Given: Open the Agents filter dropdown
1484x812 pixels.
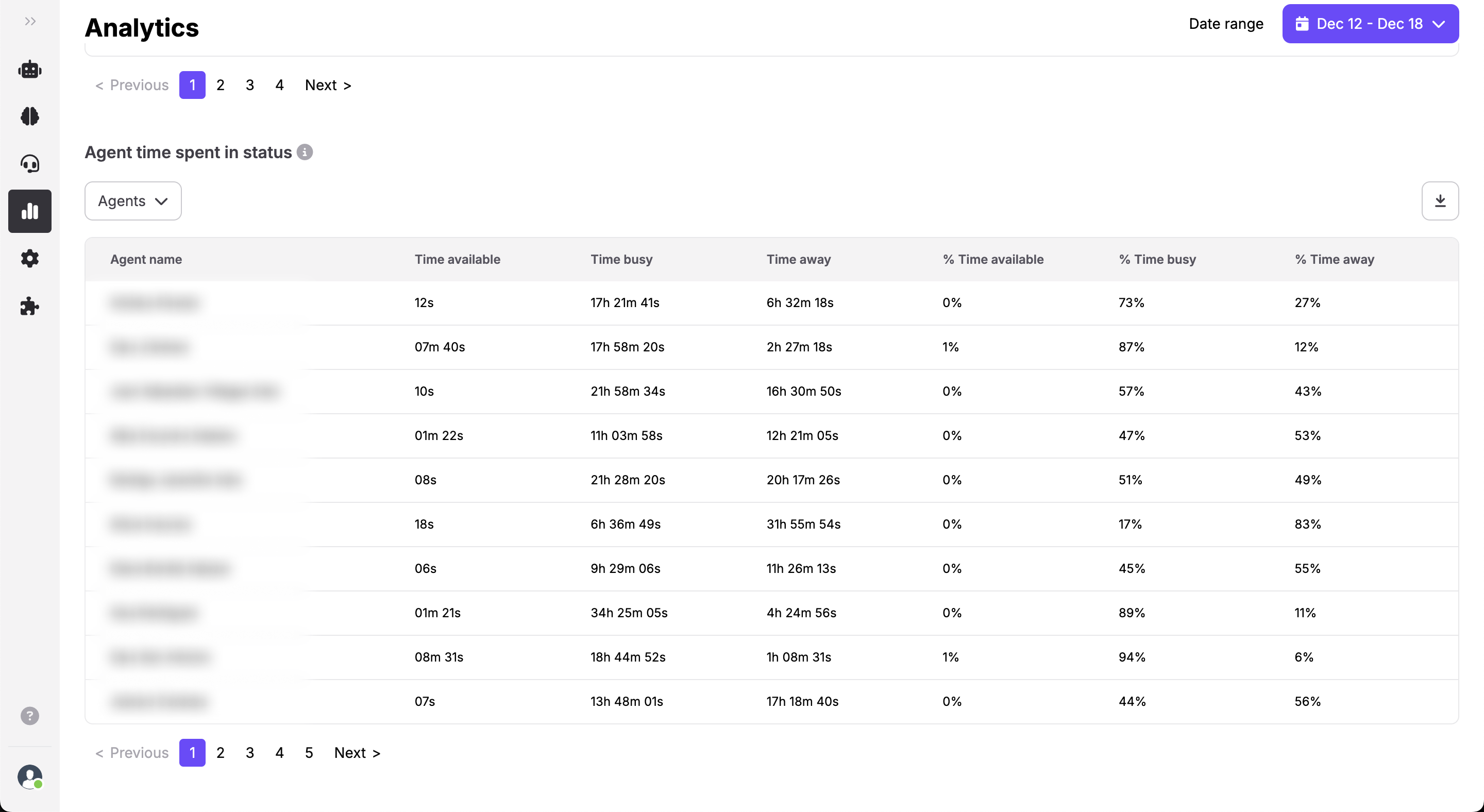Looking at the screenshot, I should [133, 201].
